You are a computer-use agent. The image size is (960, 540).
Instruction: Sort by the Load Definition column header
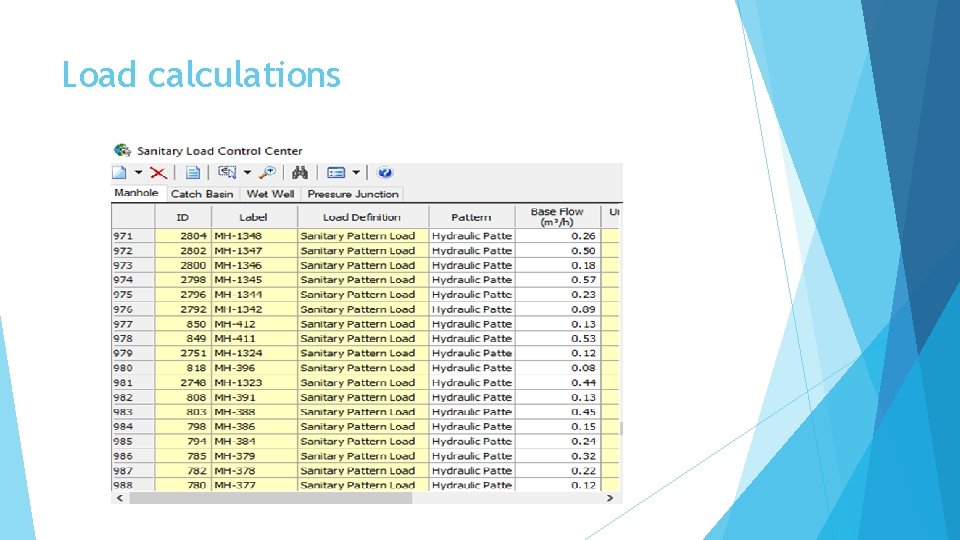362,217
